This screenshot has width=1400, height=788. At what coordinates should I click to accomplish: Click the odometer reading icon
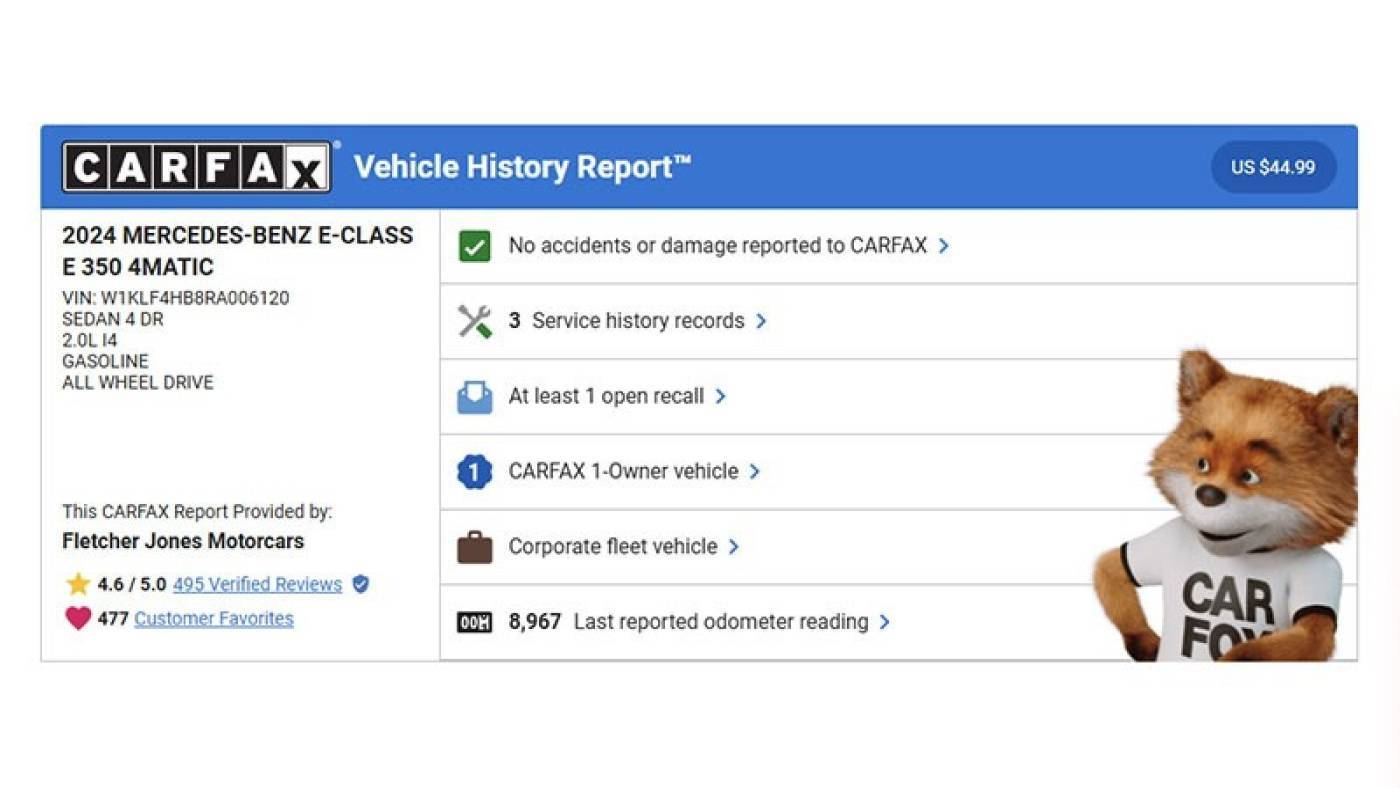pyautogui.click(x=475, y=622)
